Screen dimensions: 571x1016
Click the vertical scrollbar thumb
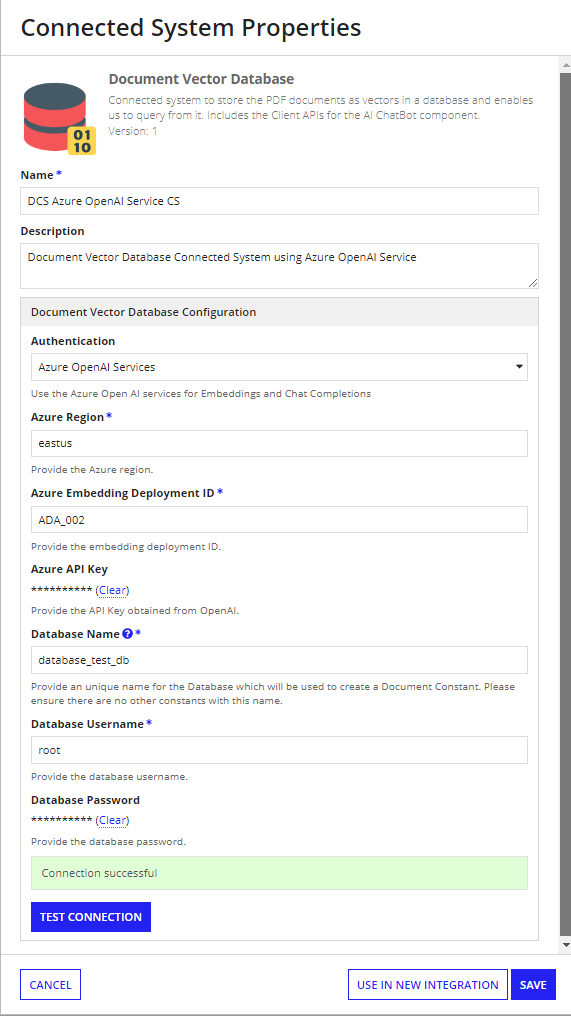(565, 502)
